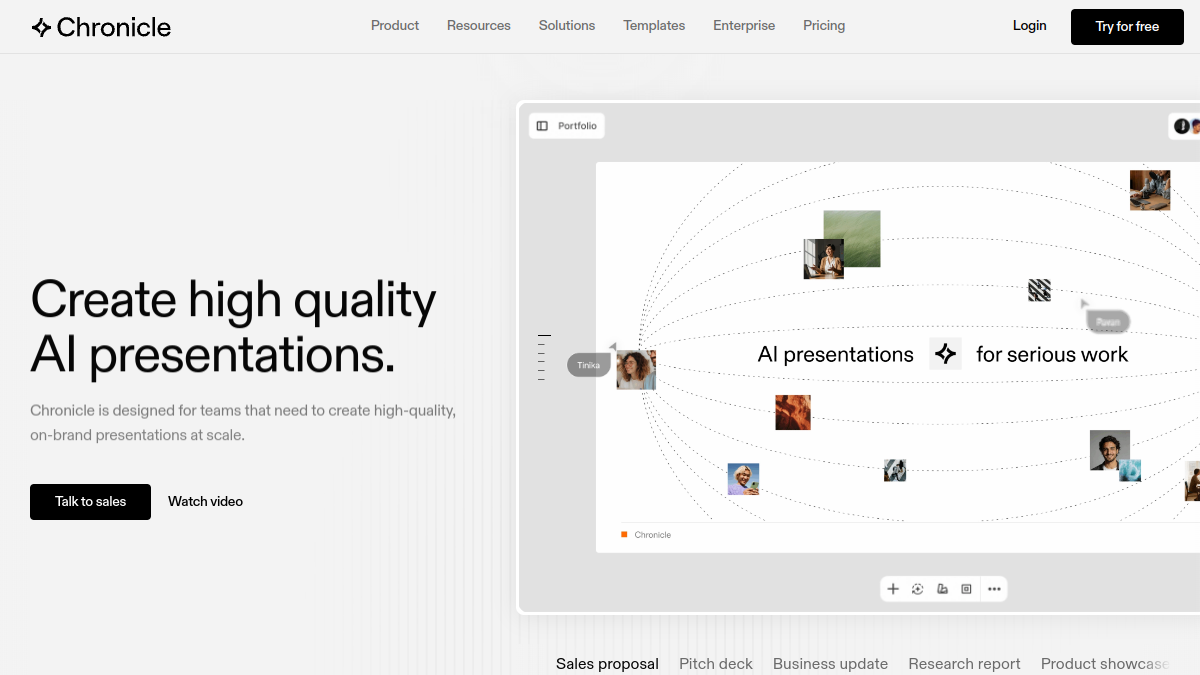Image resolution: width=1200 pixels, height=675 pixels.
Task: Open the Solutions menu
Action: [x=567, y=26]
